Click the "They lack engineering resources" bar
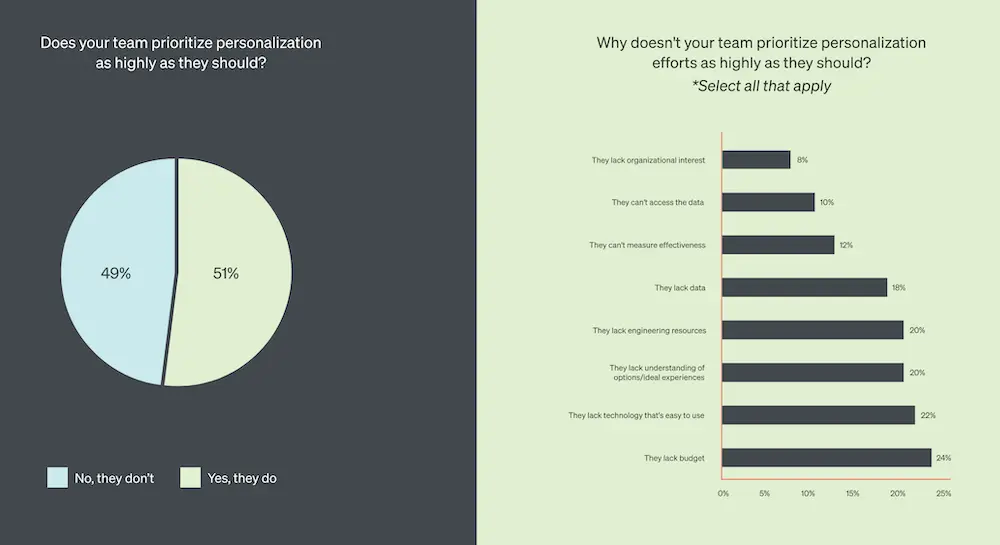 coord(812,330)
